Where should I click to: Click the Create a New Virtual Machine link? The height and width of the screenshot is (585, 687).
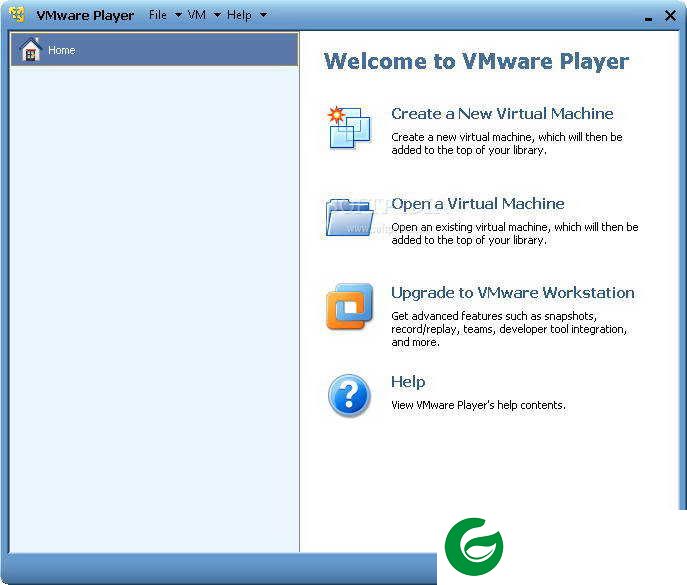[502, 114]
